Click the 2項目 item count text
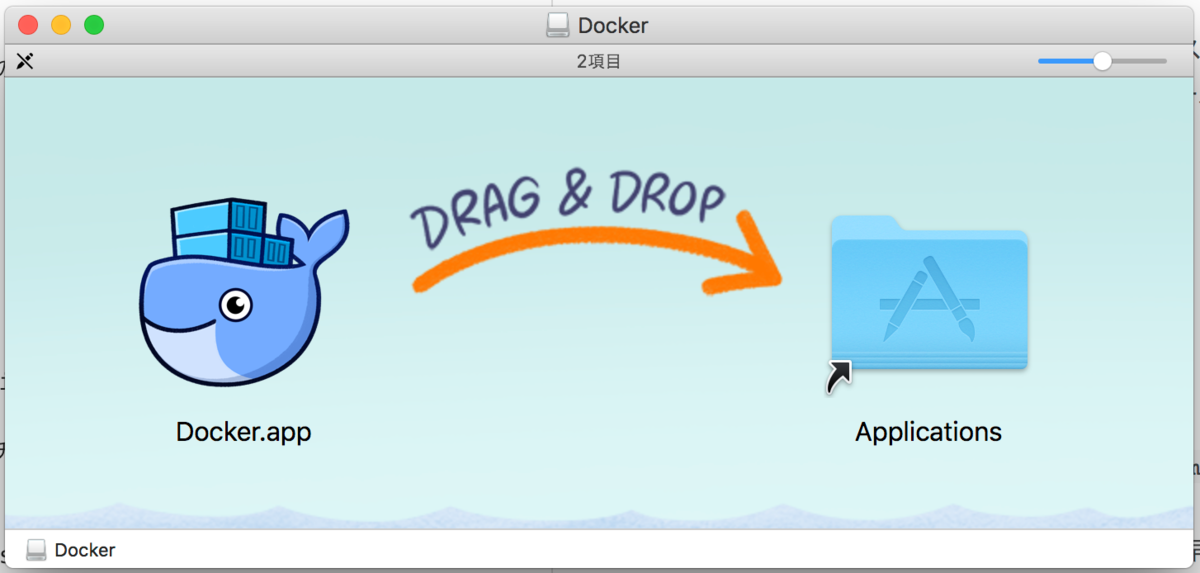The height and width of the screenshot is (573, 1200). [x=599, y=61]
